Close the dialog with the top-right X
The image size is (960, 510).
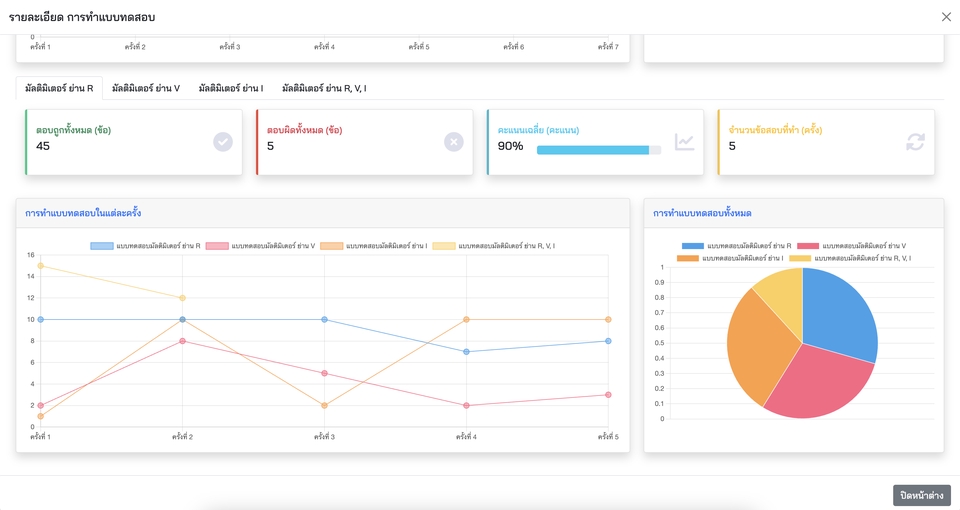(946, 17)
